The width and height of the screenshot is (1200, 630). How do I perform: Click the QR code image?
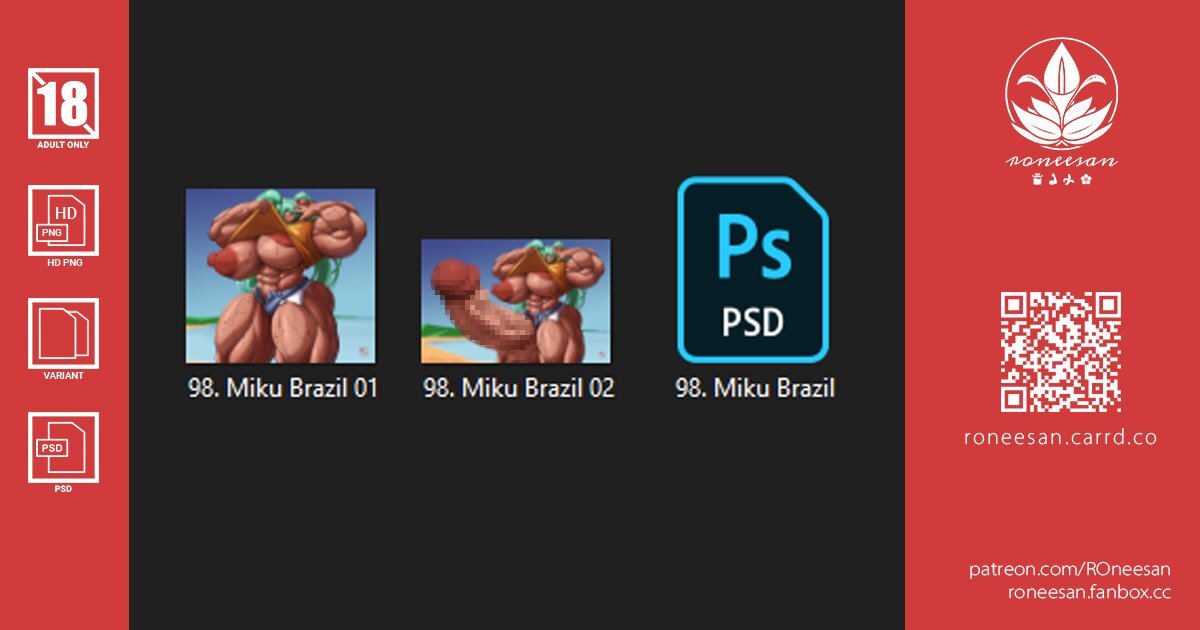(x=1061, y=352)
